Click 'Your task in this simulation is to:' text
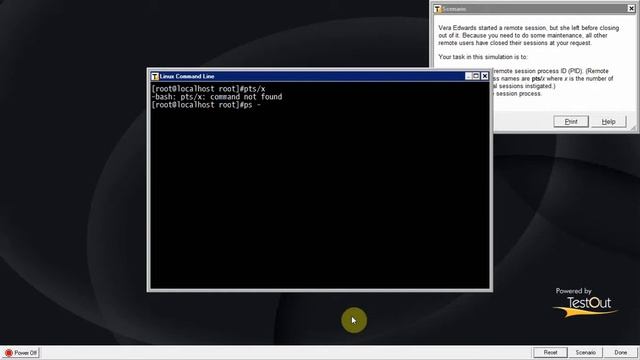 [483, 57]
